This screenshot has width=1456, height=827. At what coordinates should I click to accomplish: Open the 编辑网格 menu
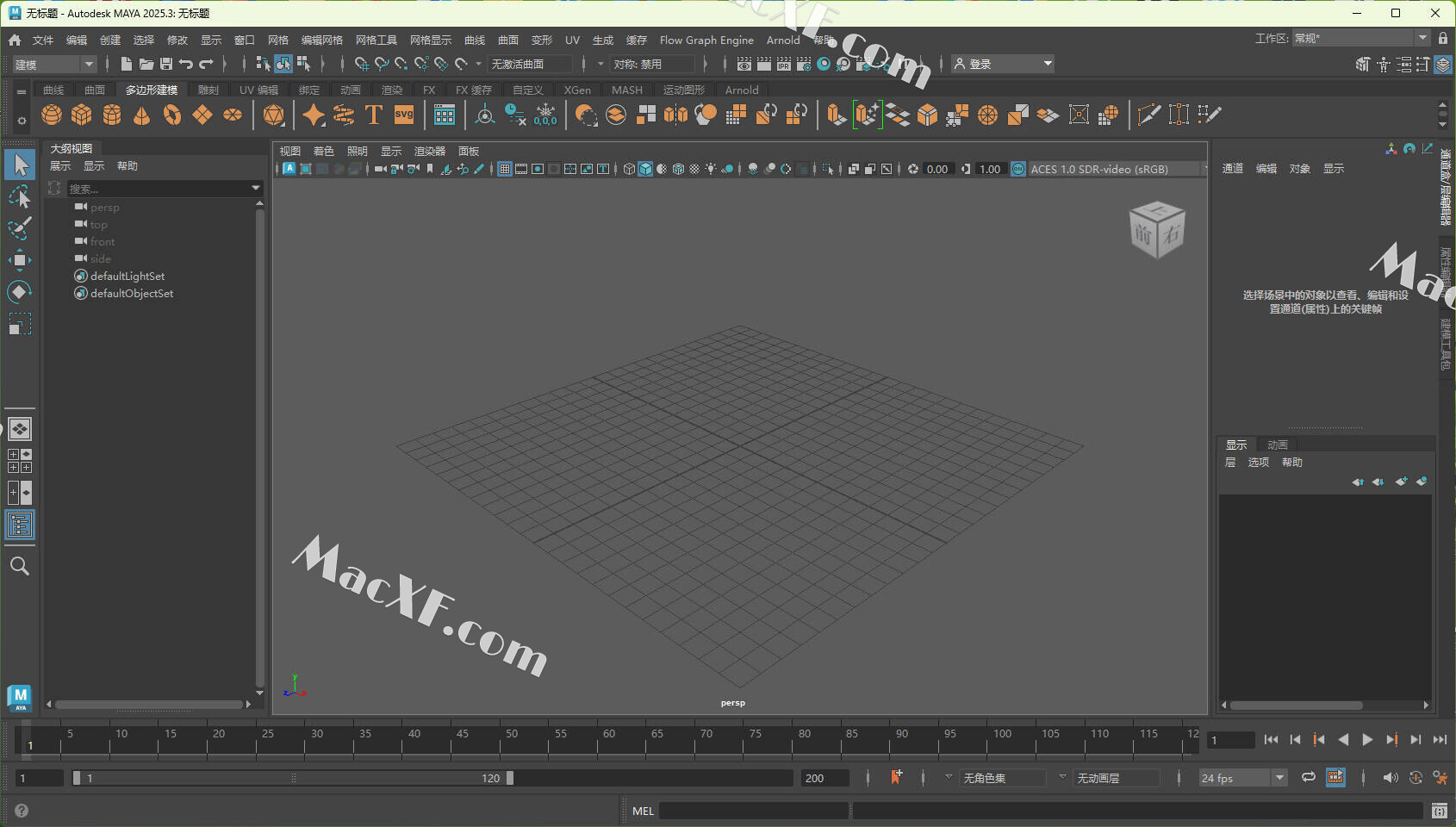pyautogui.click(x=322, y=40)
